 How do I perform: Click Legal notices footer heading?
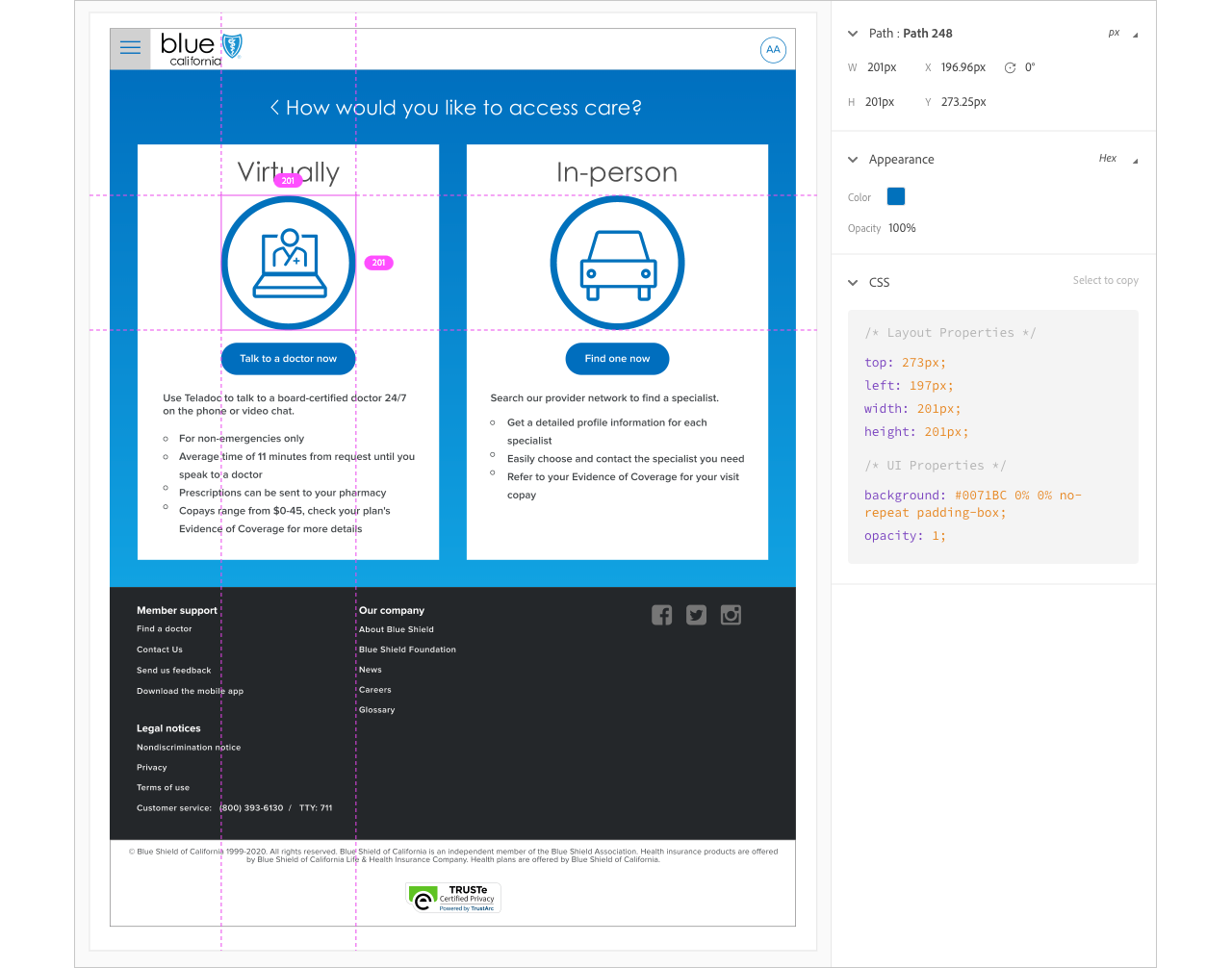click(168, 729)
